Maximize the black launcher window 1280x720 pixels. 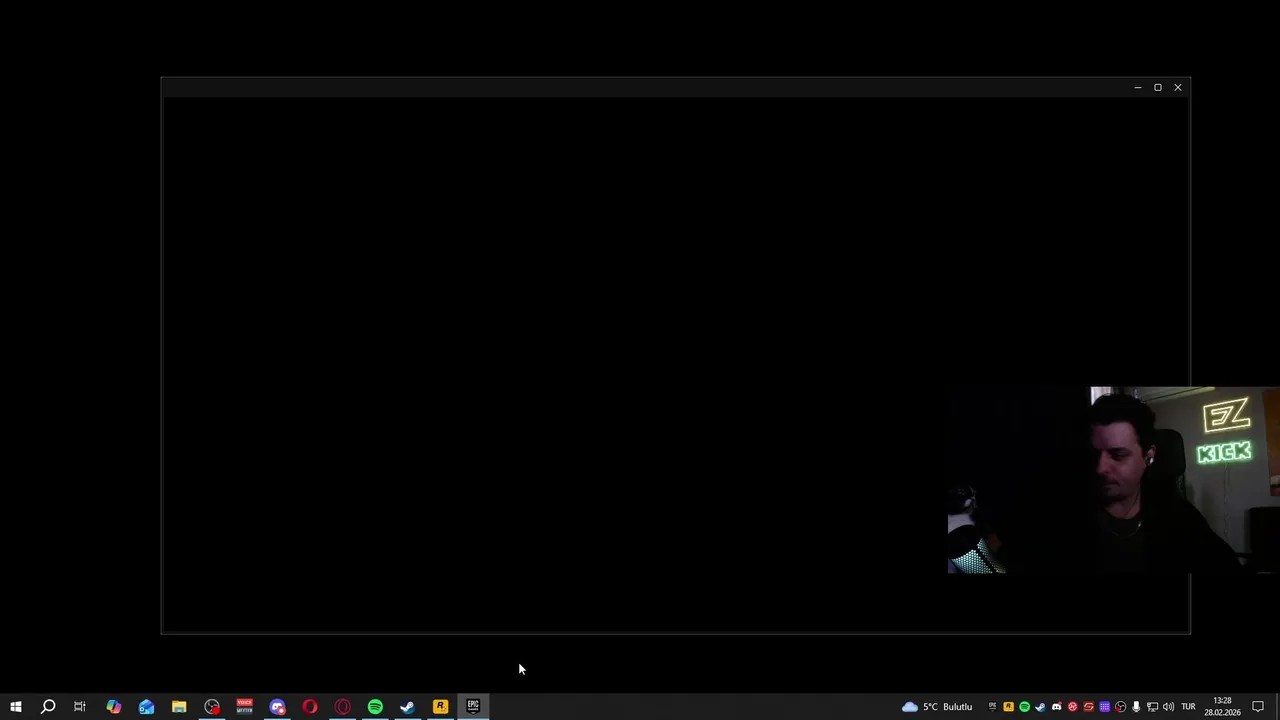1158,88
